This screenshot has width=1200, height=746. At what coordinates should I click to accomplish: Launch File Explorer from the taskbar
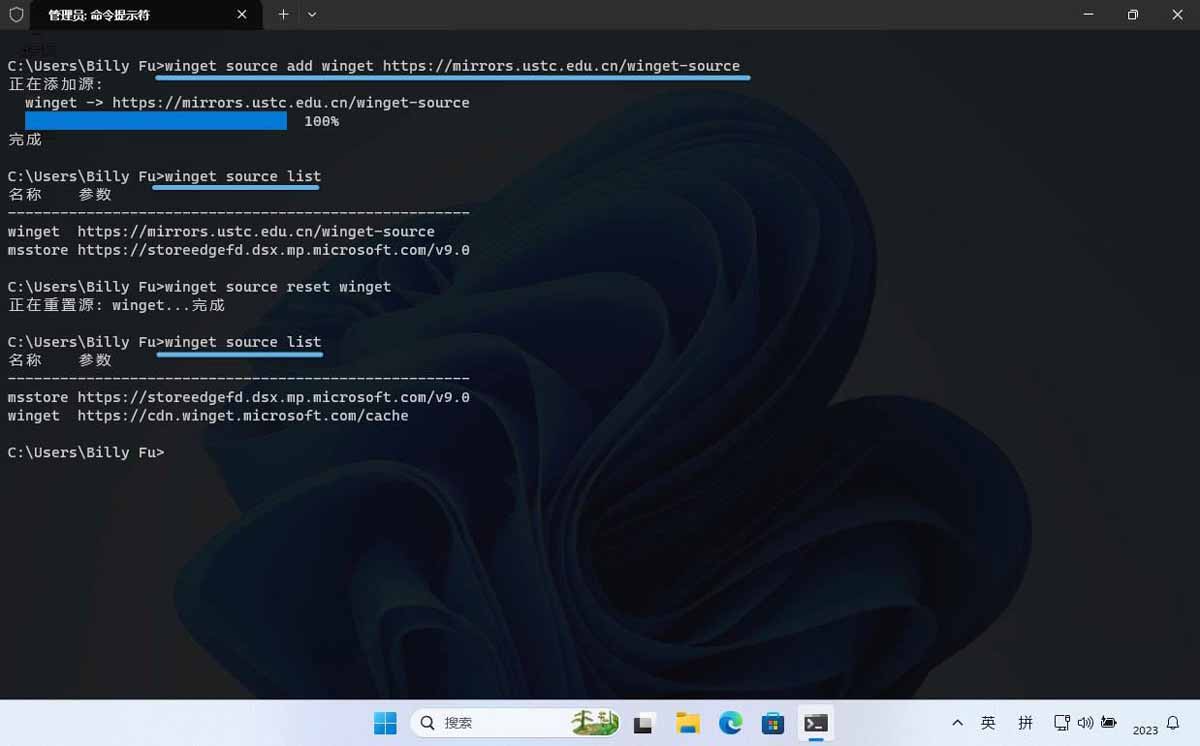(x=687, y=723)
